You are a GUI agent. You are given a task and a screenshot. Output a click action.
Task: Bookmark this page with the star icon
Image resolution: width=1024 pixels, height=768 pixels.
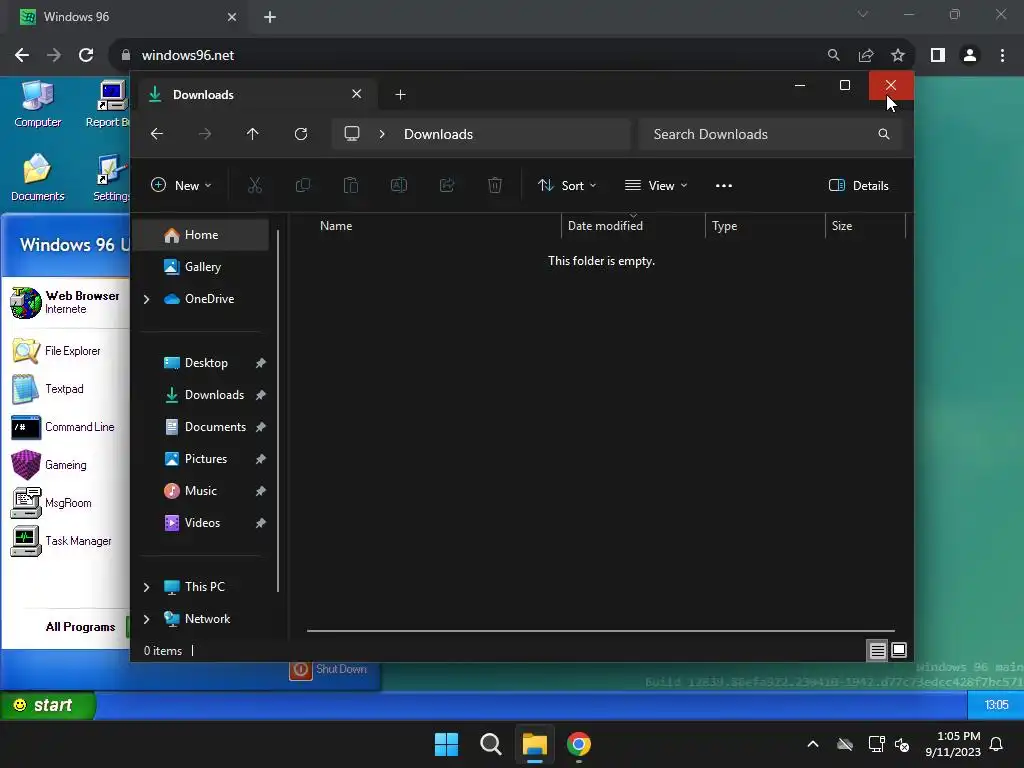(898, 56)
